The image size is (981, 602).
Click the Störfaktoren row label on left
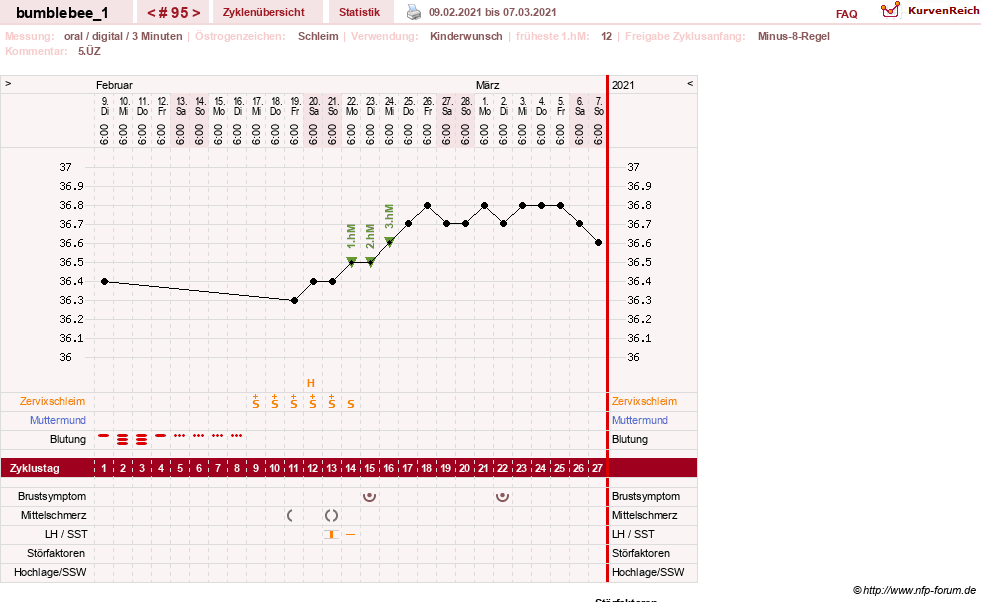click(57, 553)
